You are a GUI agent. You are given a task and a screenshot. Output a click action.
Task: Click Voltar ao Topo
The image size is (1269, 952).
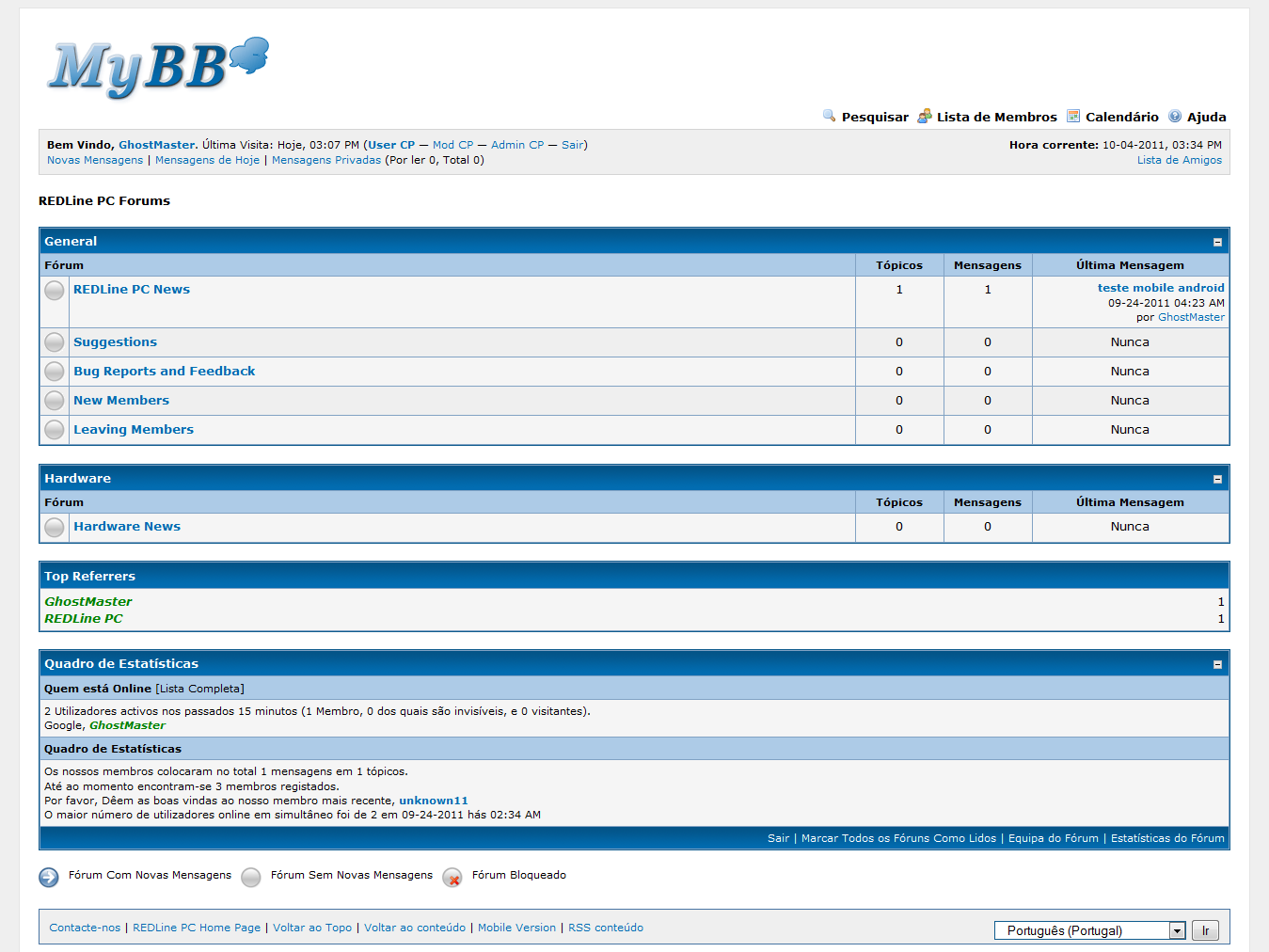click(x=312, y=928)
